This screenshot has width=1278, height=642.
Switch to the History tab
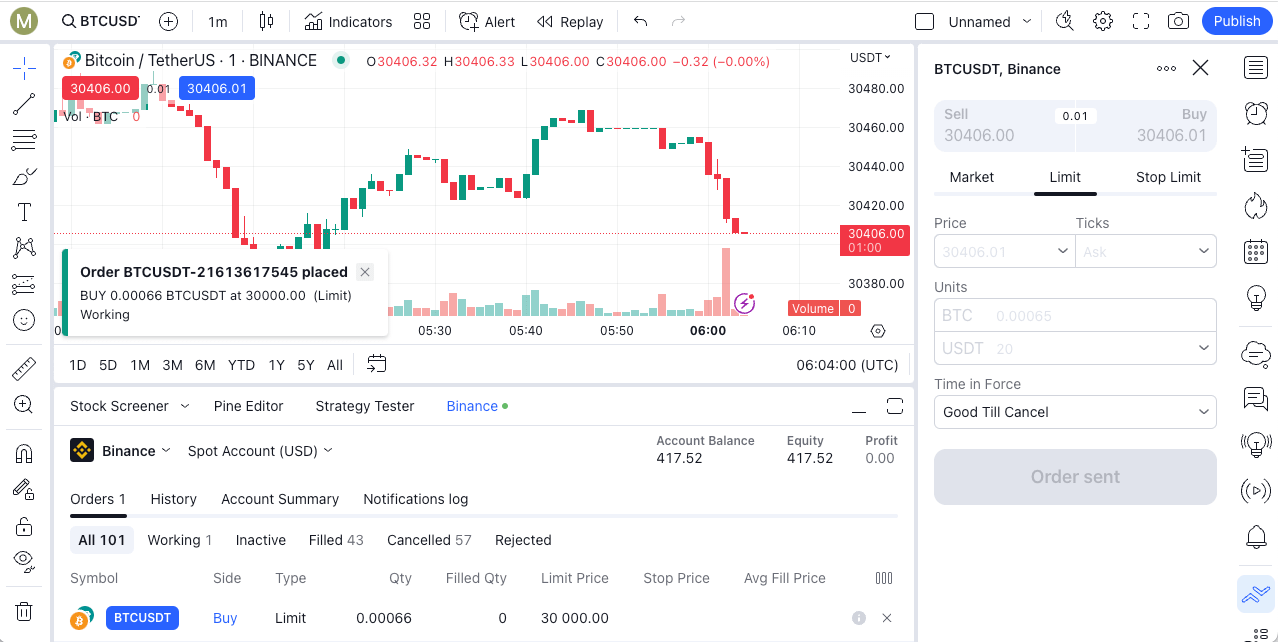(173, 499)
